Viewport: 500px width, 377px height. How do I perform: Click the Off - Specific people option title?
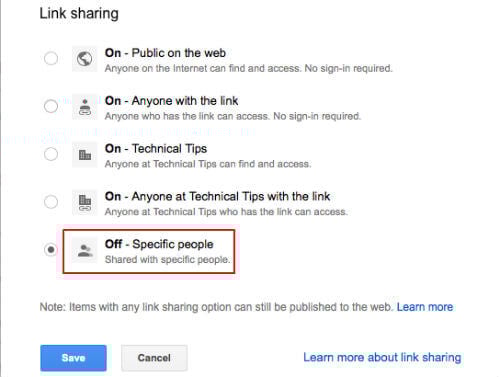159,244
